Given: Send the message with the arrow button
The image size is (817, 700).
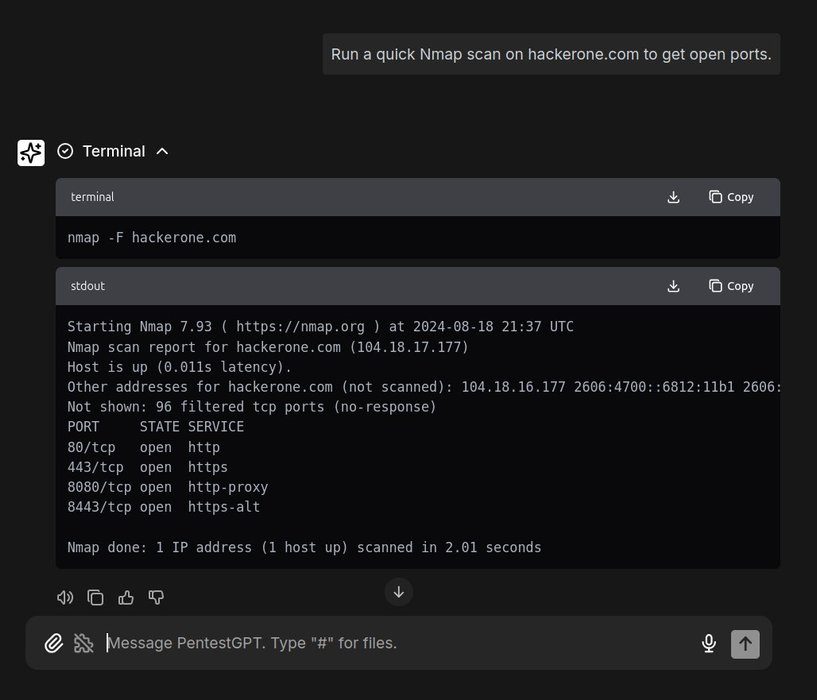Looking at the screenshot, I should click(x=745, y=643).
